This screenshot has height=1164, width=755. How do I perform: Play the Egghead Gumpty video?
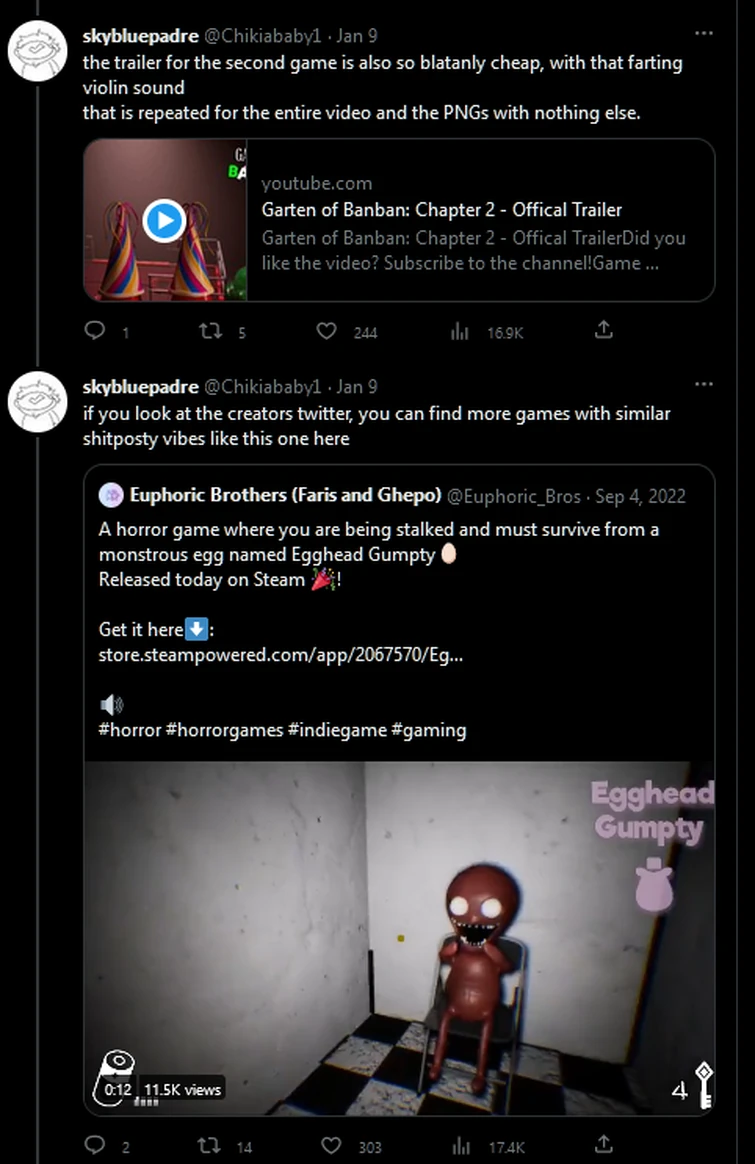tap(398, 938)
